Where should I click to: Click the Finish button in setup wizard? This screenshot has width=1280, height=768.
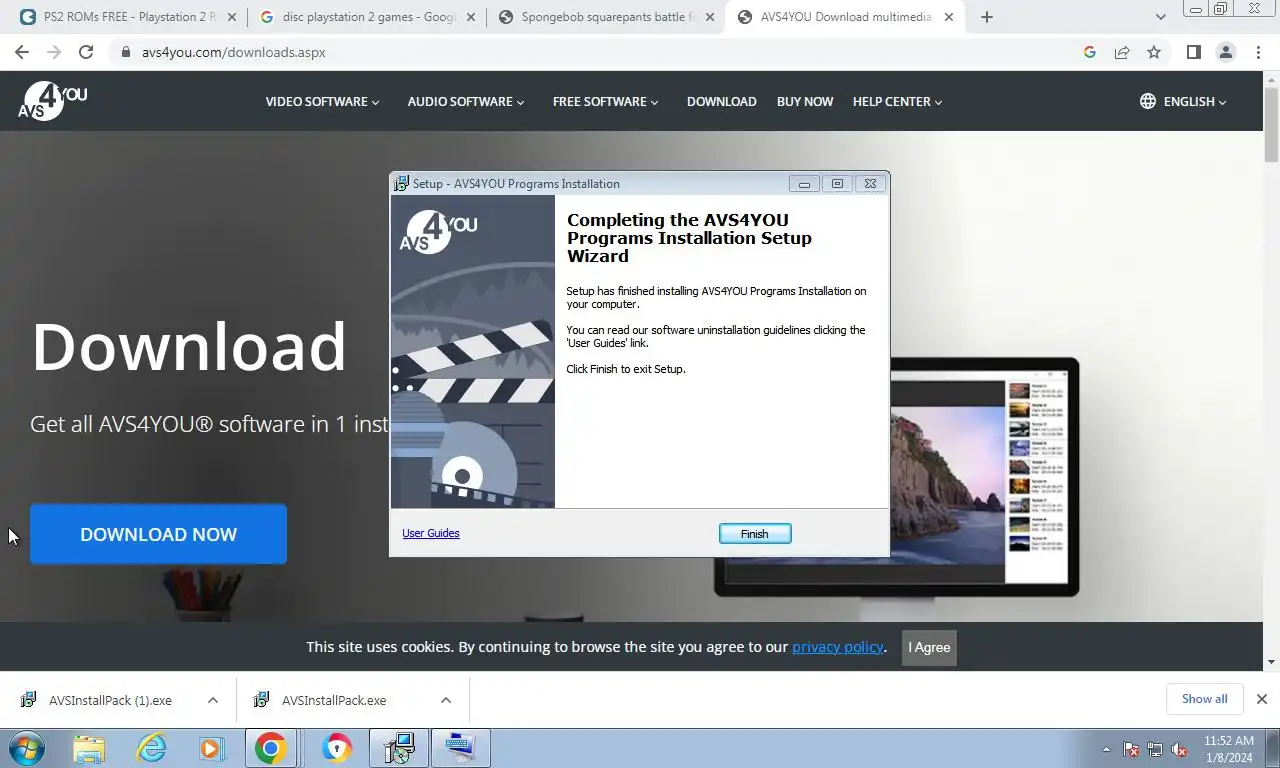coord(755,534)
